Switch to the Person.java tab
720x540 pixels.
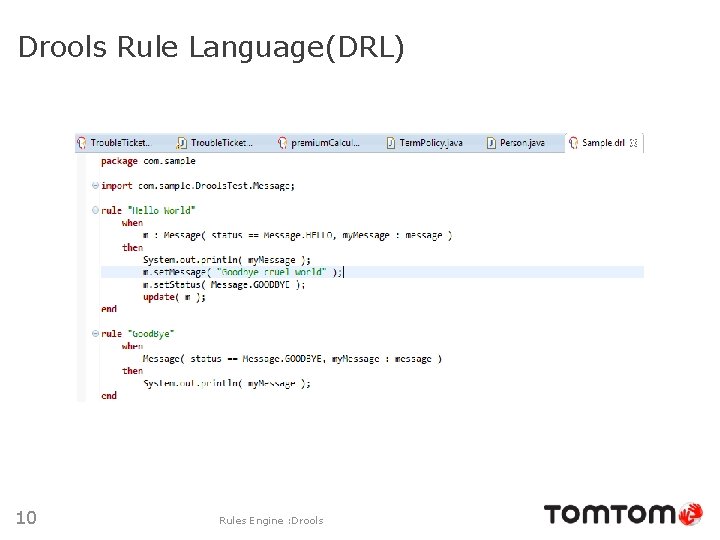pyautogui.click(x=516, y=143)
